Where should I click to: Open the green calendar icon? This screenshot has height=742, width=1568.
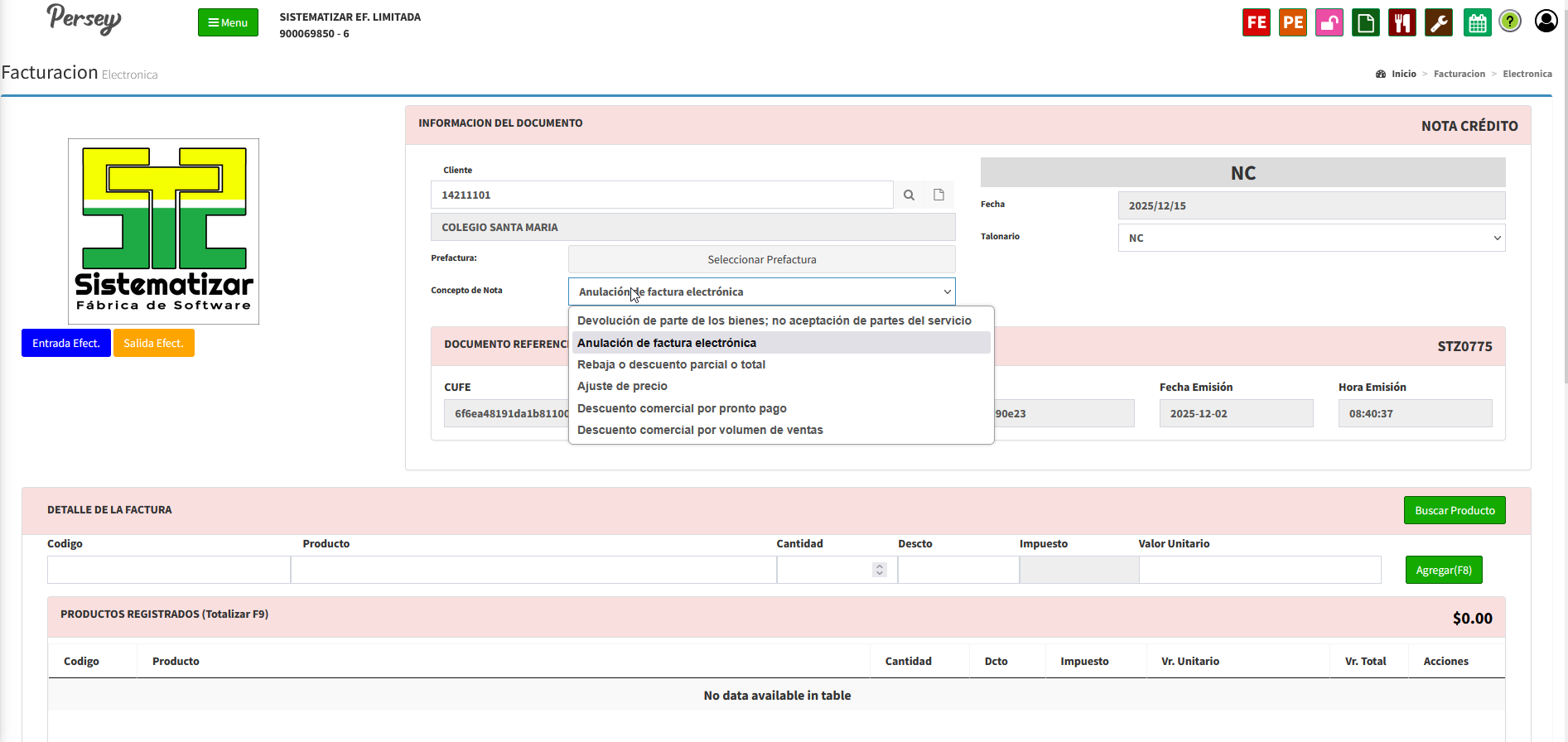coord(1477,22)
